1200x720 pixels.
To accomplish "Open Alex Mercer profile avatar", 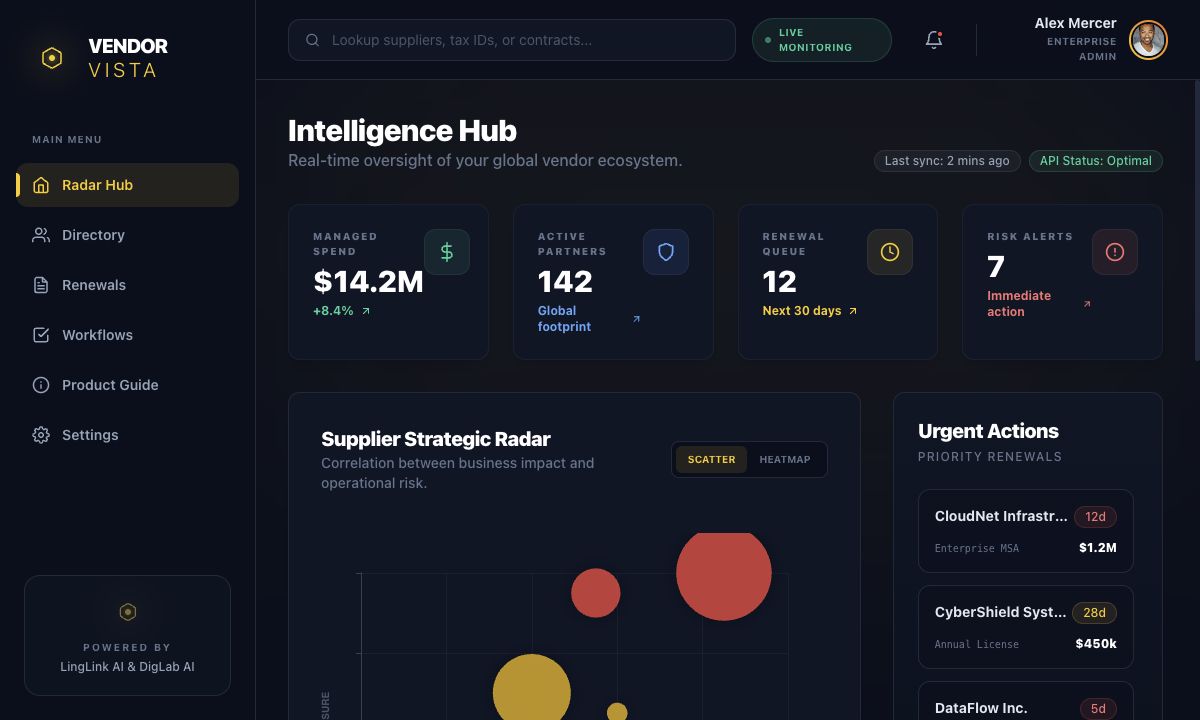I will pos(1148,40).
